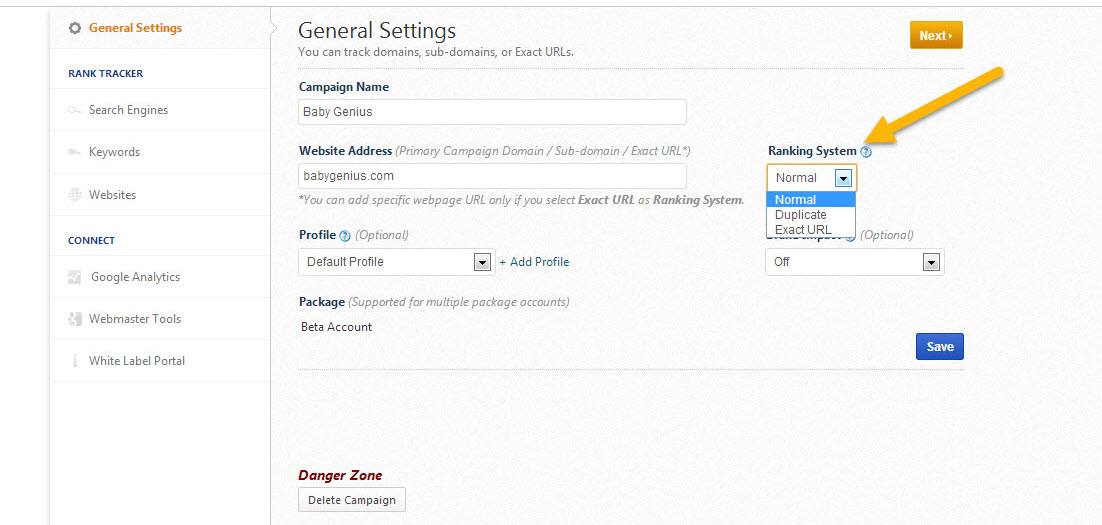
Task: Open the Websites section
Action: (x=112, y=195)
